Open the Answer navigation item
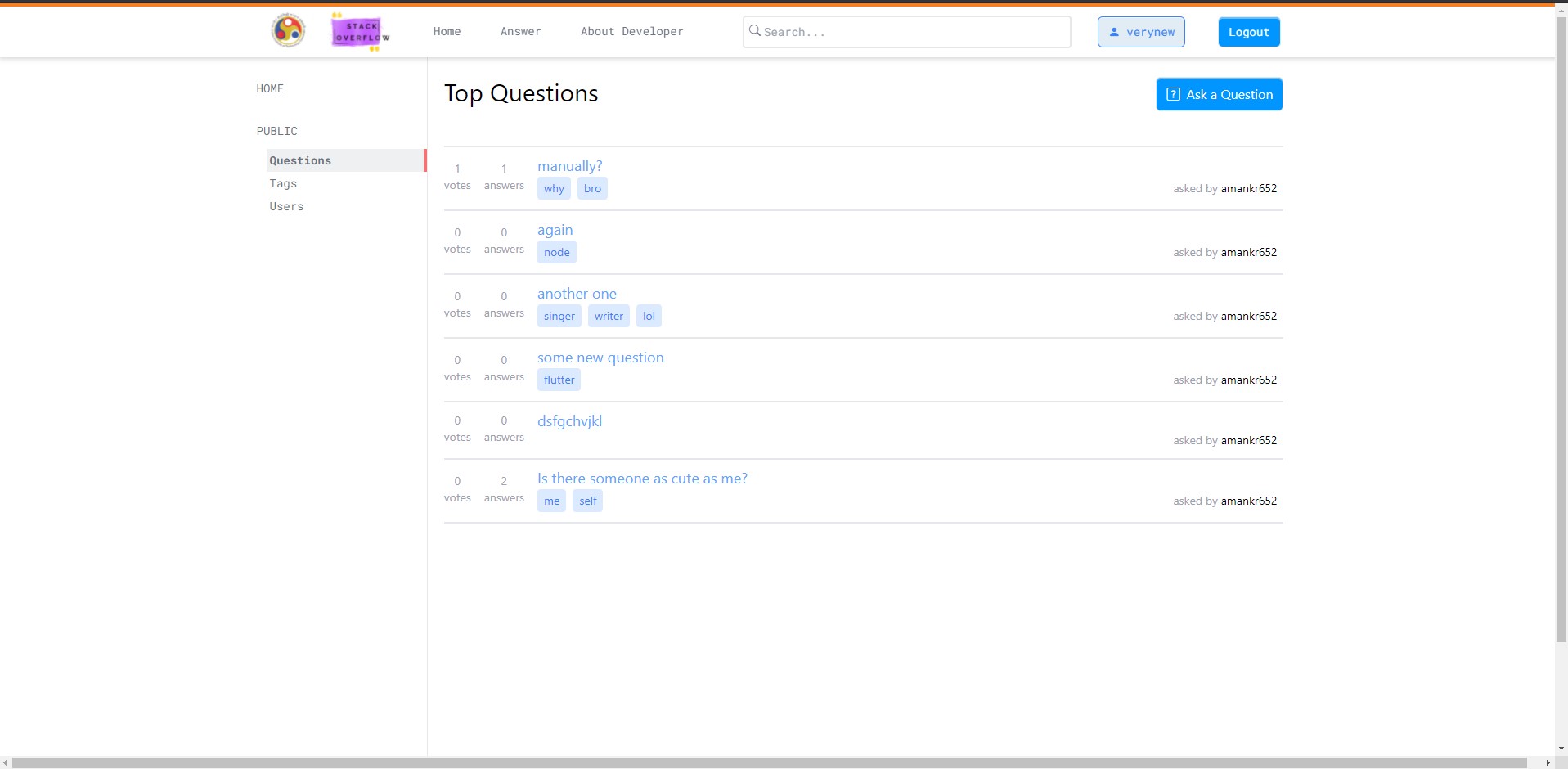Viewport: 1568px width, 769px height. pos(520,31)
